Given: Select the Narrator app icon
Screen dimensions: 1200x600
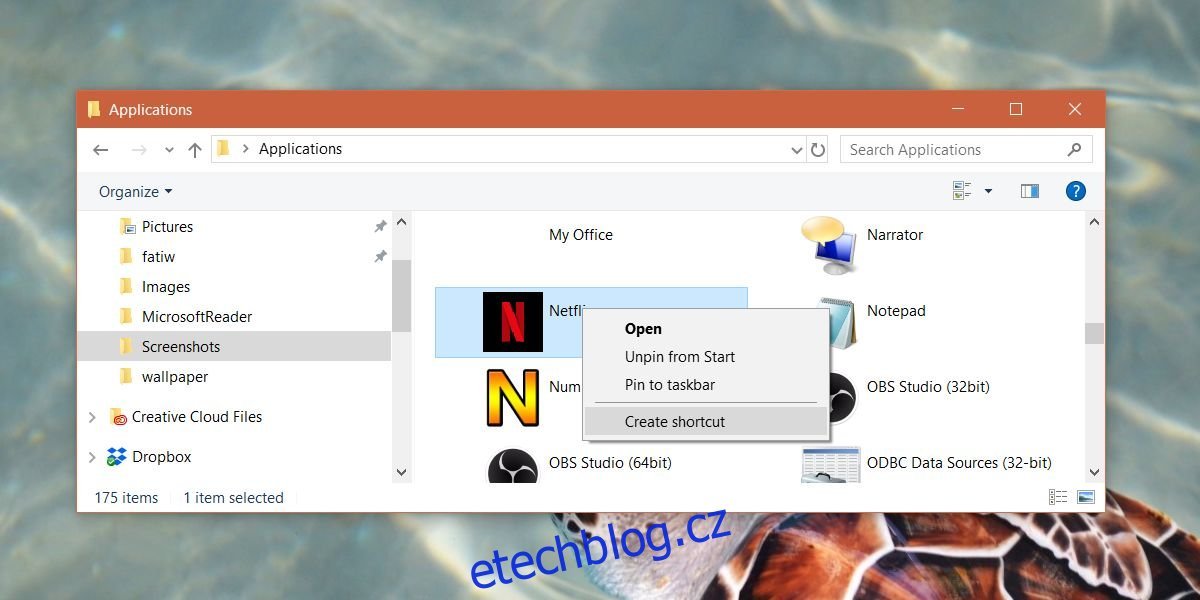Looking at the screenshot, I should click(x=829, y=245).
